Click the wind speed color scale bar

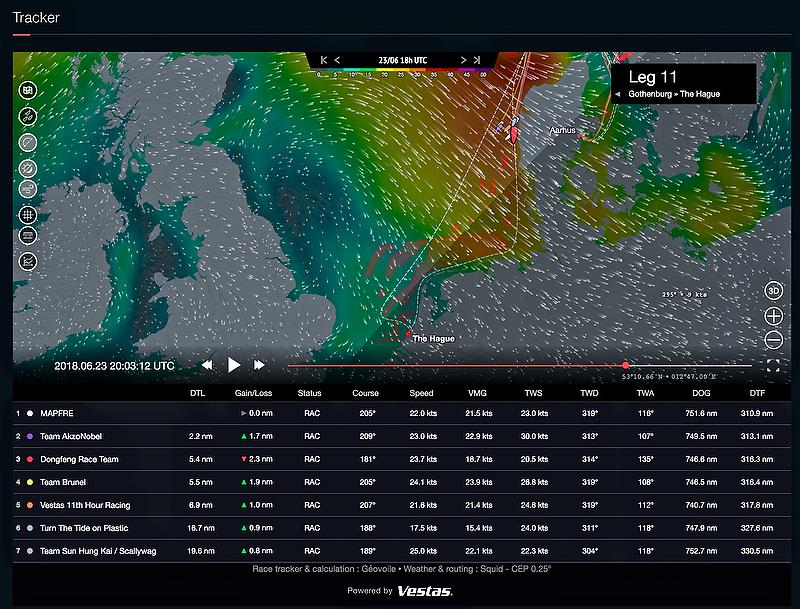(x=402, y=70)
